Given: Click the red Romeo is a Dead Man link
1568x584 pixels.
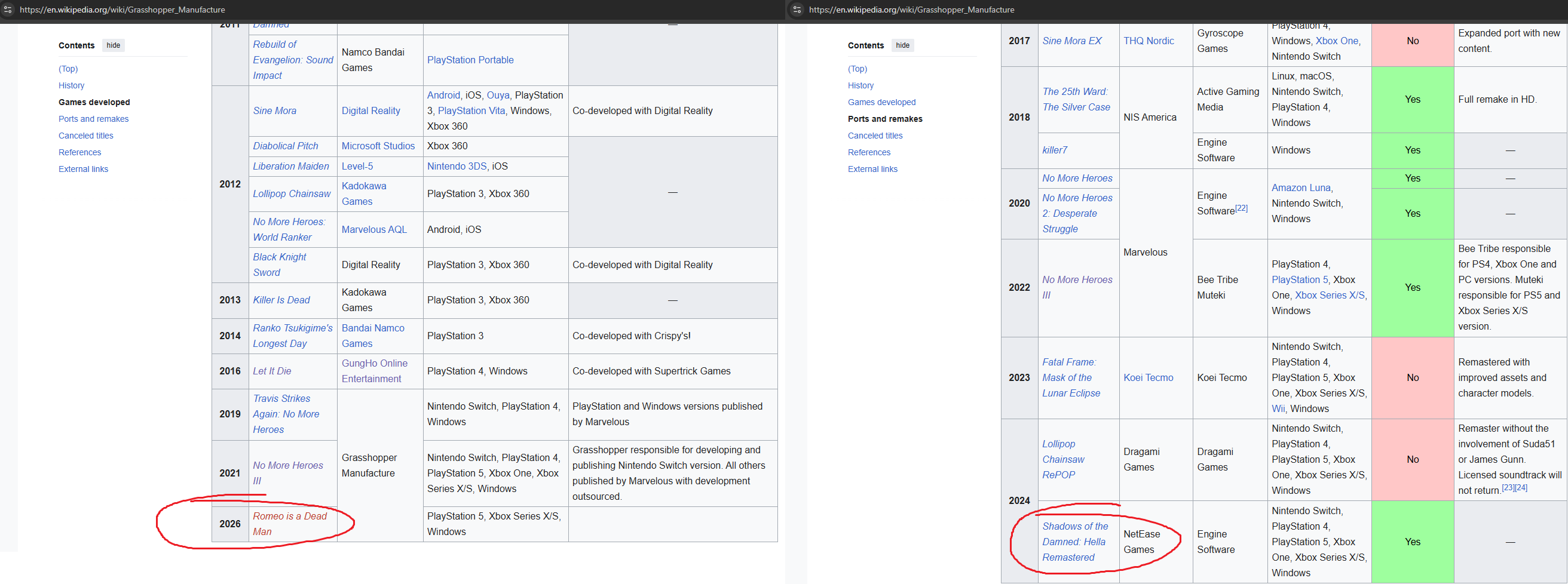Looking at the screenshot, I should click(x=290, y=524).
